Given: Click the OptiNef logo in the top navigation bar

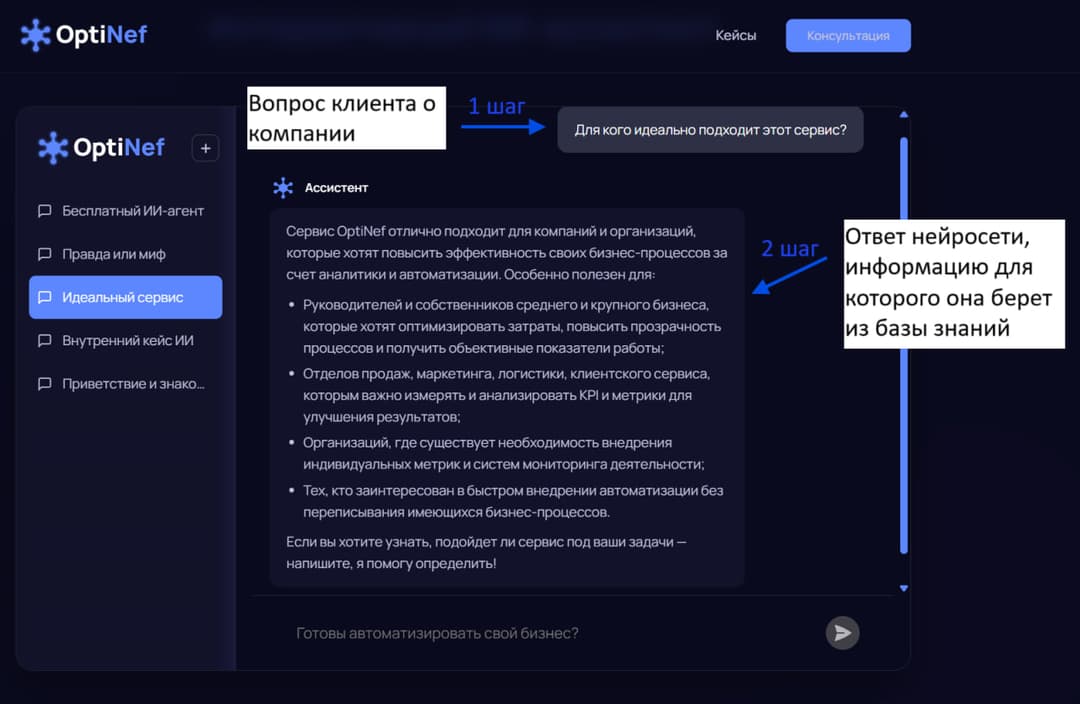Looking at the screenshot, I should (84, 34).
